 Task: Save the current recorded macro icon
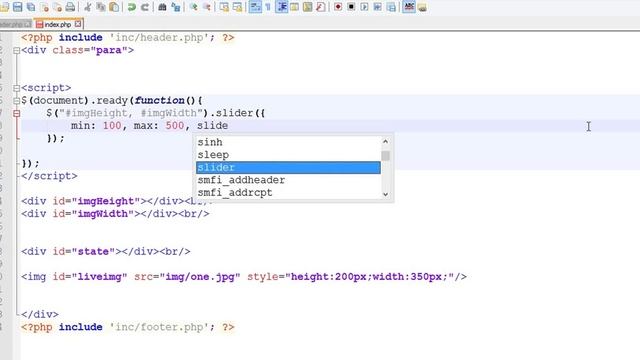391,7
